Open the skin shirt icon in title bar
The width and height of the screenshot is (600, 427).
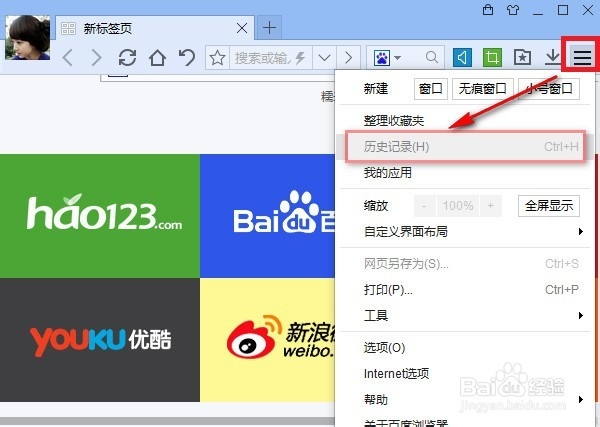(x=513, y=10)
